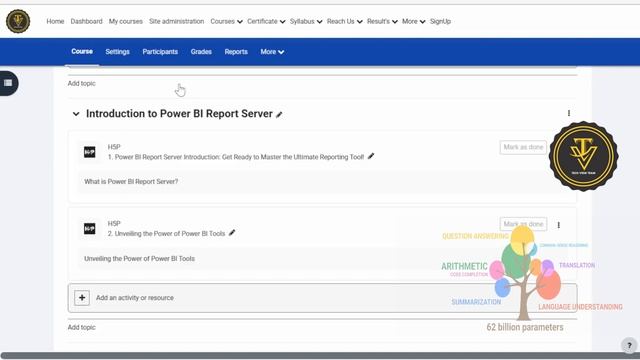Viewport: 640px width, 360px height.
Task: Expand the Result's dropdown menu
Action: point(382,21)
